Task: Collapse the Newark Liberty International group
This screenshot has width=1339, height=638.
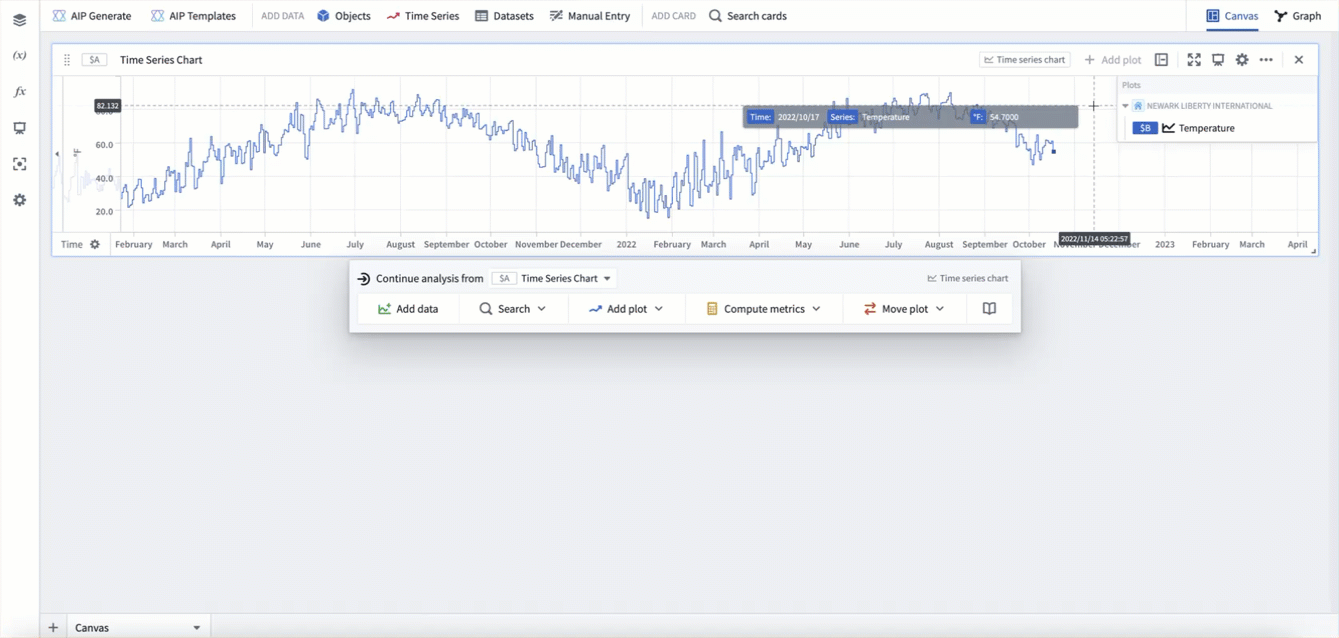Action: click(x=1125, y=106)
